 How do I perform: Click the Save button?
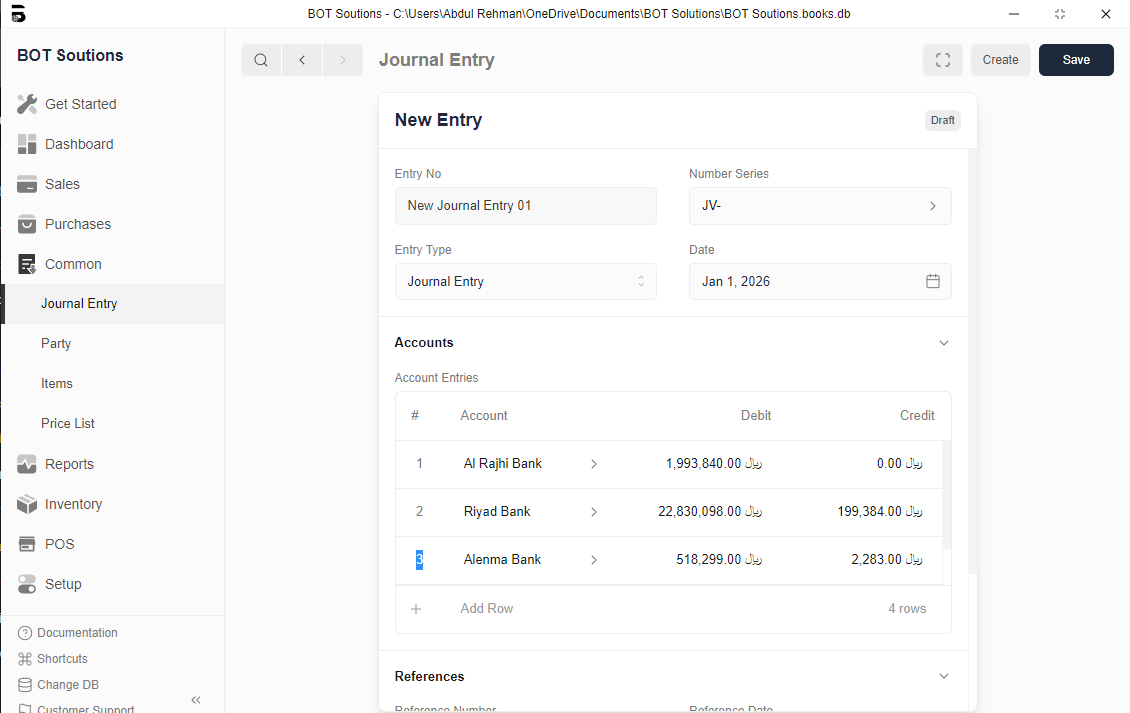(x=1076, y=60)
